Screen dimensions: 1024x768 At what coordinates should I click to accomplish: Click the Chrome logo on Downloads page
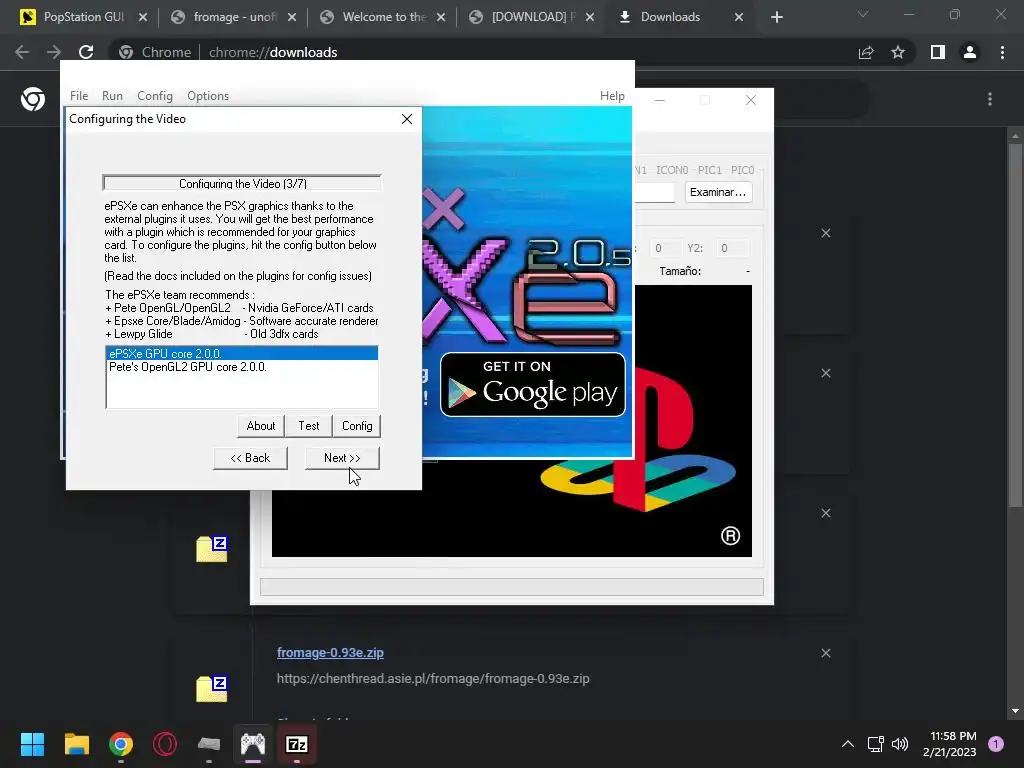click(33, 99)
